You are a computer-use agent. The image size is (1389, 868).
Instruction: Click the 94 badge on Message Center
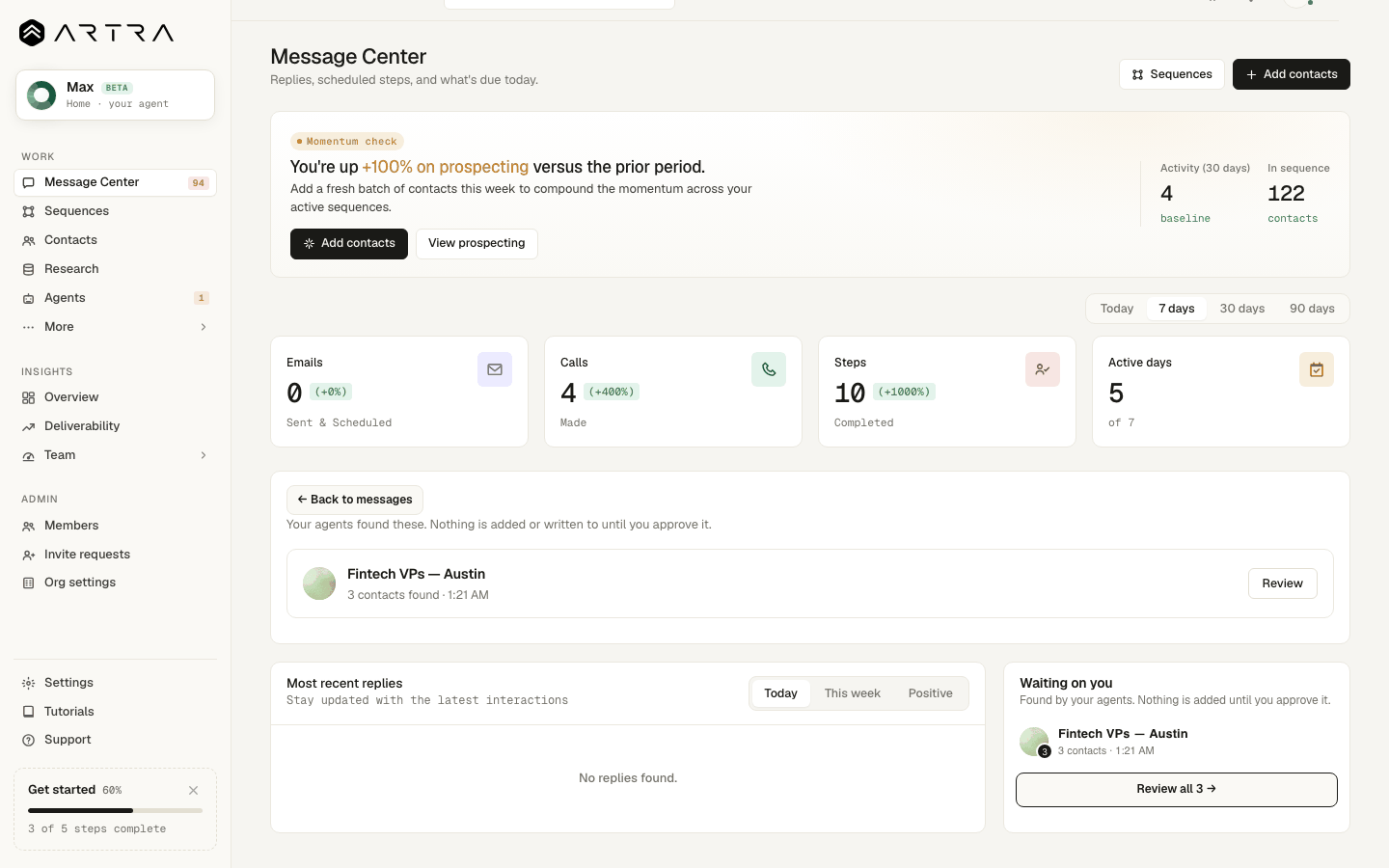tap(199, 183)
